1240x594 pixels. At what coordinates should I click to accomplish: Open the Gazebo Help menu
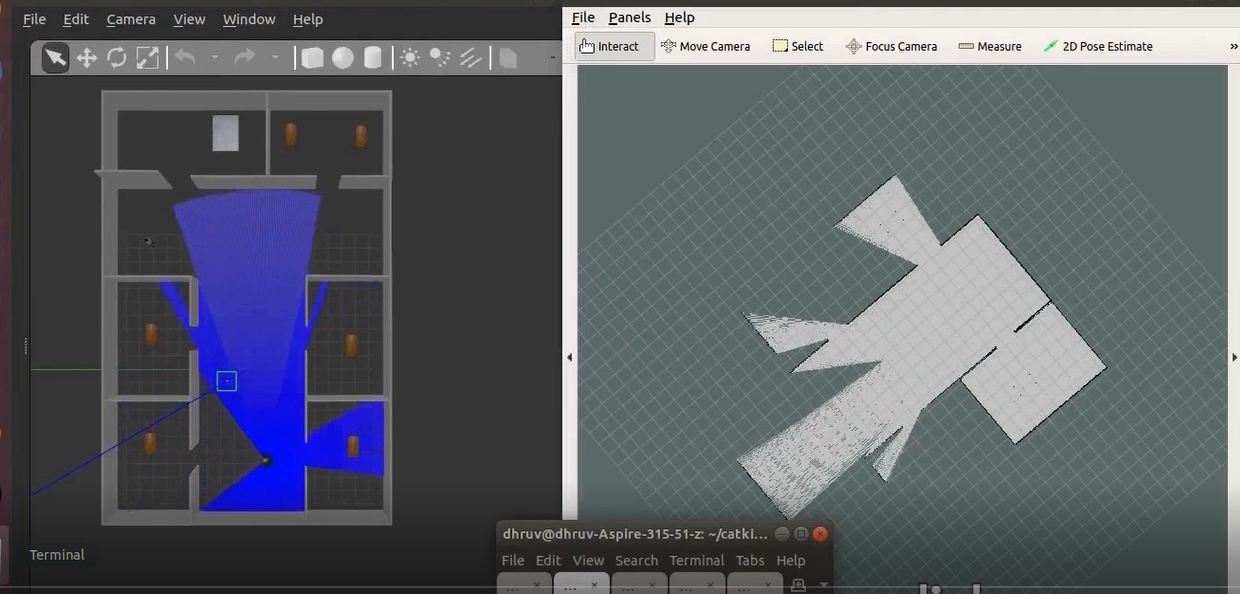(308, 19)
